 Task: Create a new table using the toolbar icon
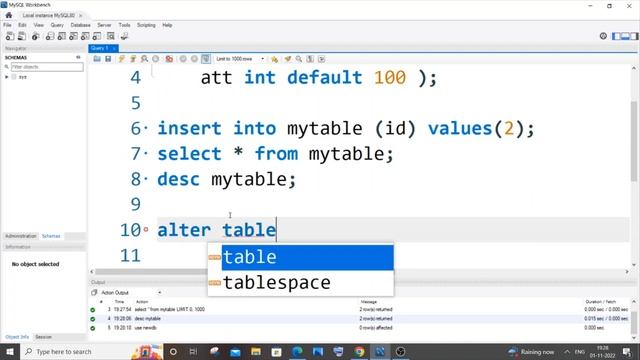coord(62,36)
